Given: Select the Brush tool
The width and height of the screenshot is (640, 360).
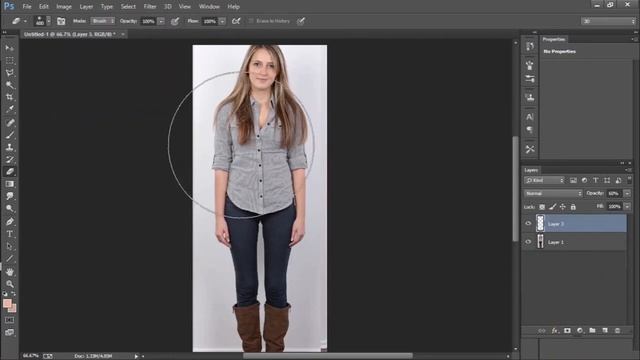Looking at the screenshot, I should (x=9, y=135).
